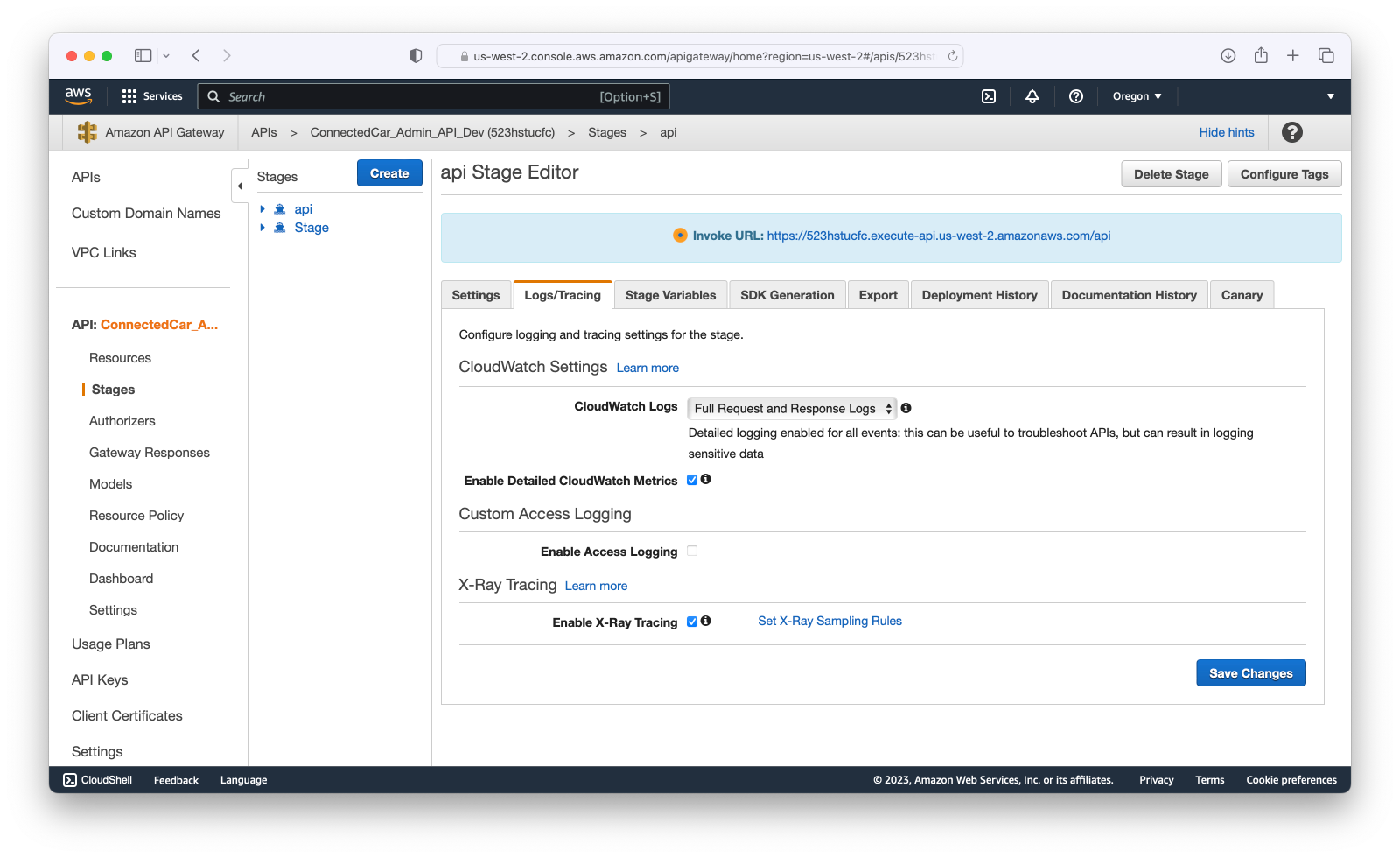
Task: Open the Documentation History tab
Action: coord(1130,295)
